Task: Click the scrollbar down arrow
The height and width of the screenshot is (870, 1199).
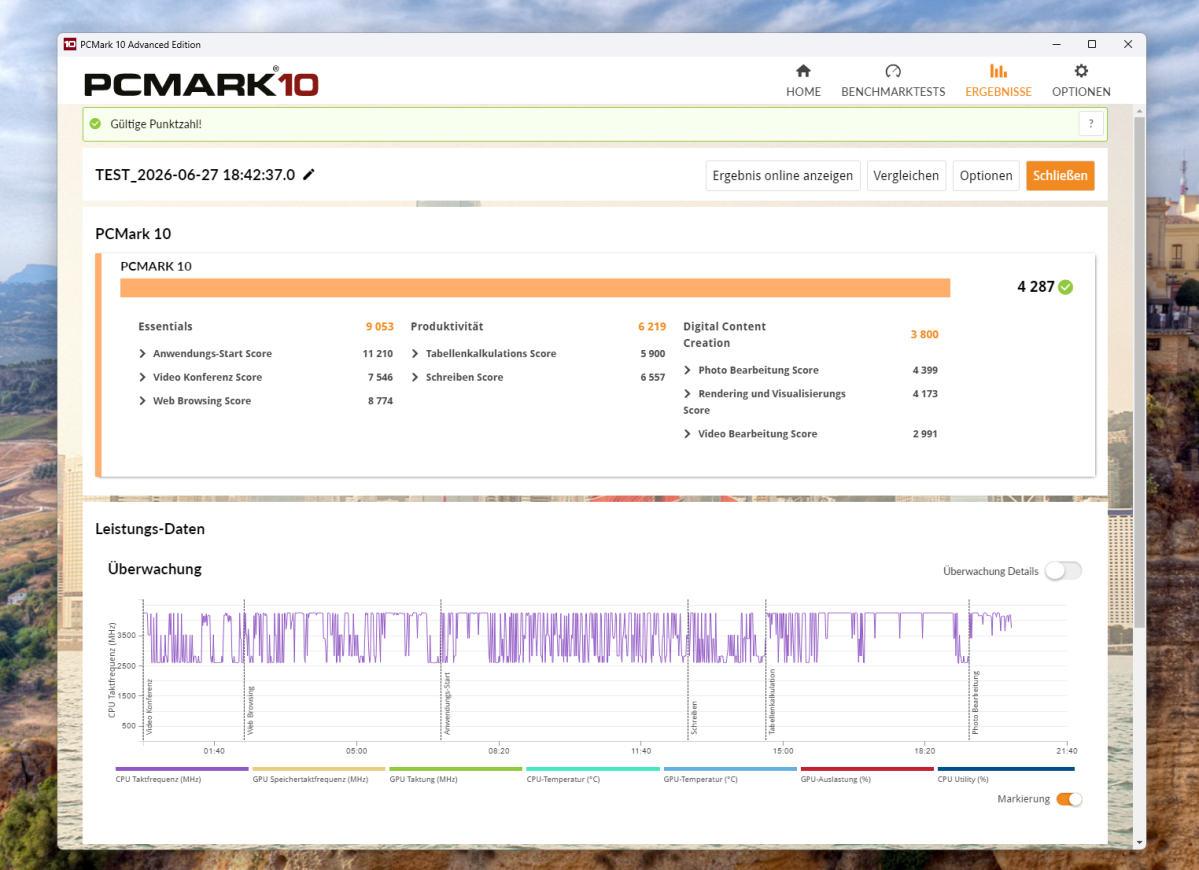Action: tap(1139, 842)
